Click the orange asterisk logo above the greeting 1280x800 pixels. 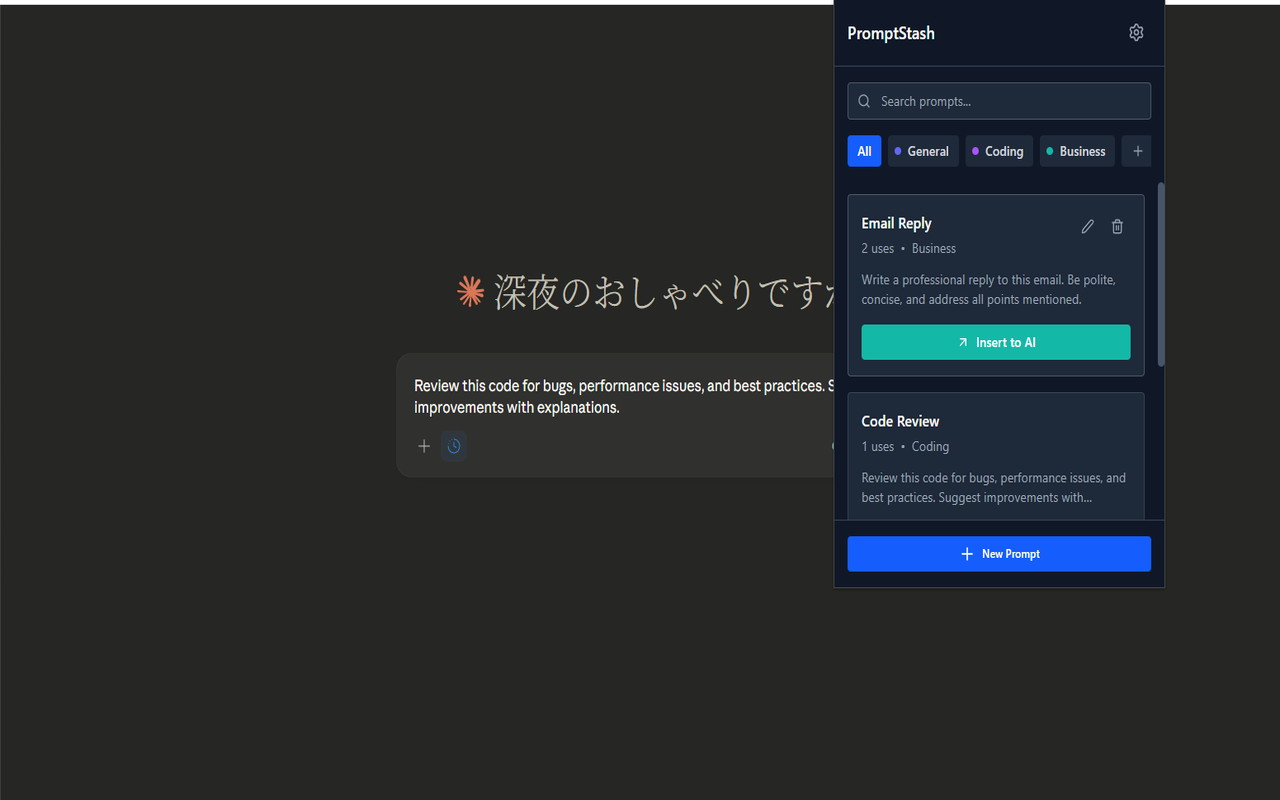pos(470,290)
